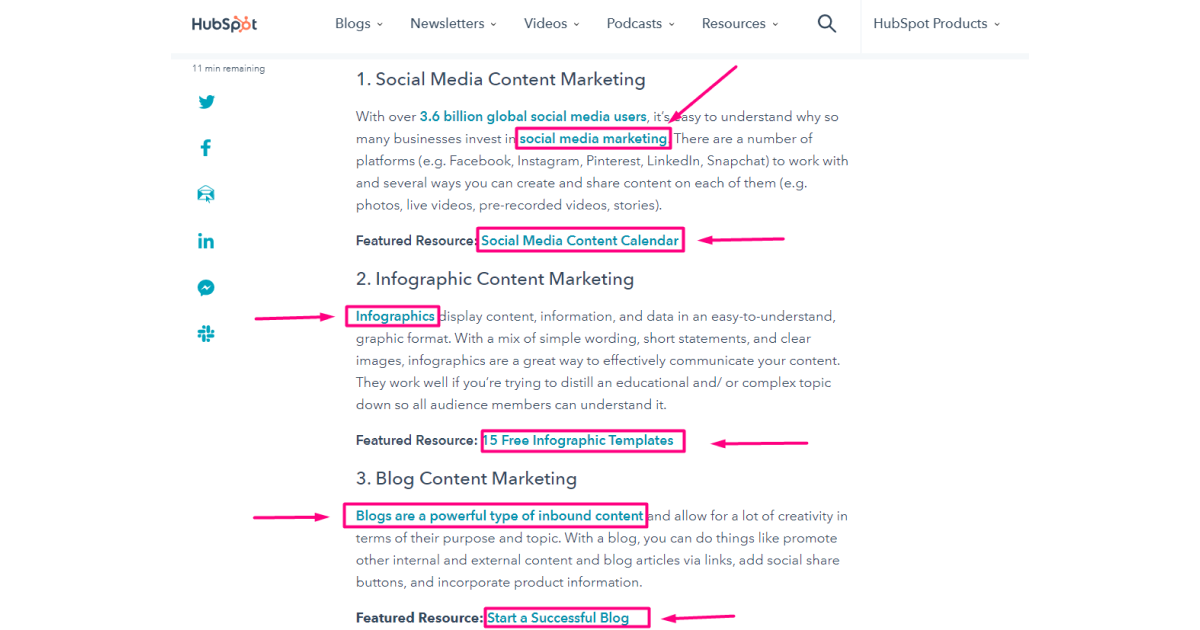
Task: Open the Resources menu
Action: [739, 24]
